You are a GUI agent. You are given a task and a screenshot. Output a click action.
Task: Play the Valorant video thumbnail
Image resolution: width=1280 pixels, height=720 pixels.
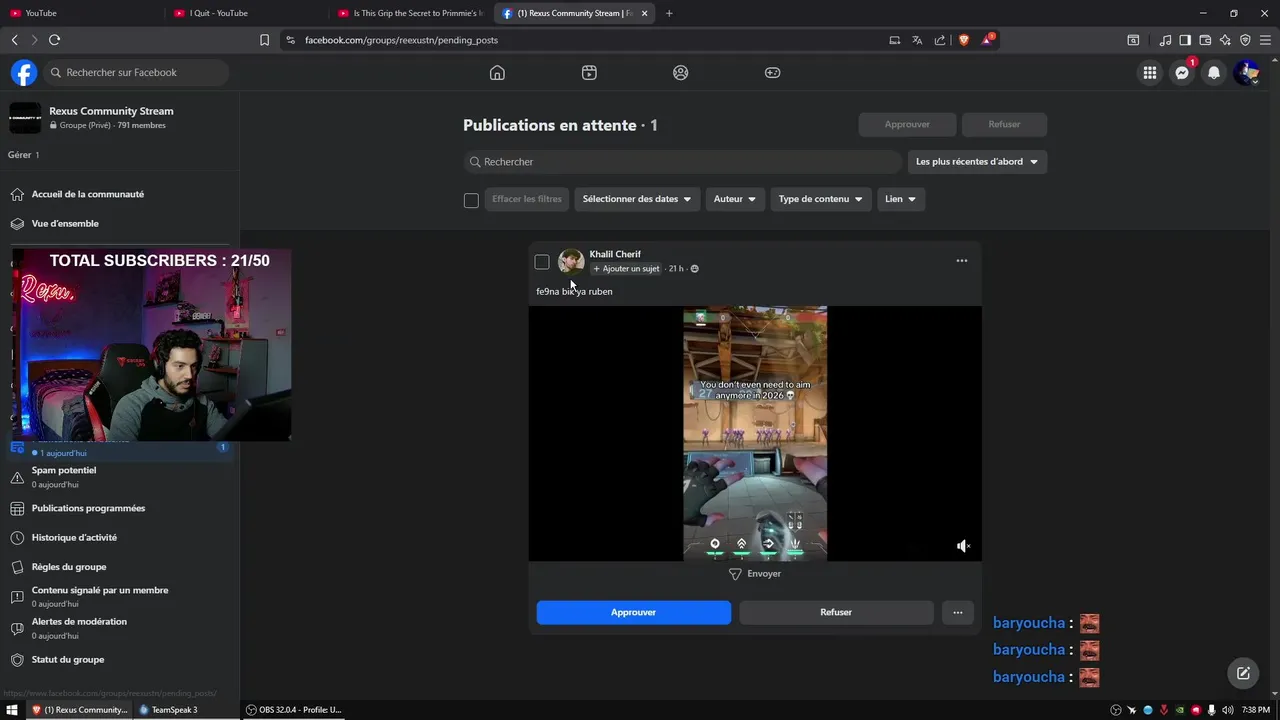click(755, 433)
